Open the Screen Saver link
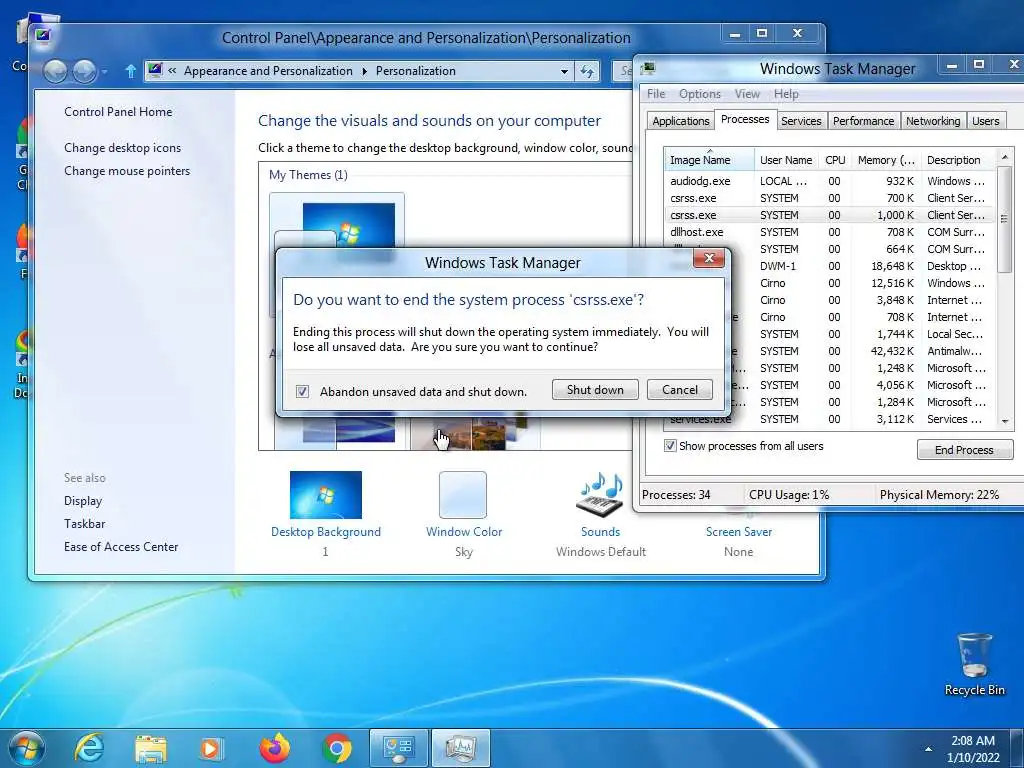The image size is (1024, 768). point(739,532)
